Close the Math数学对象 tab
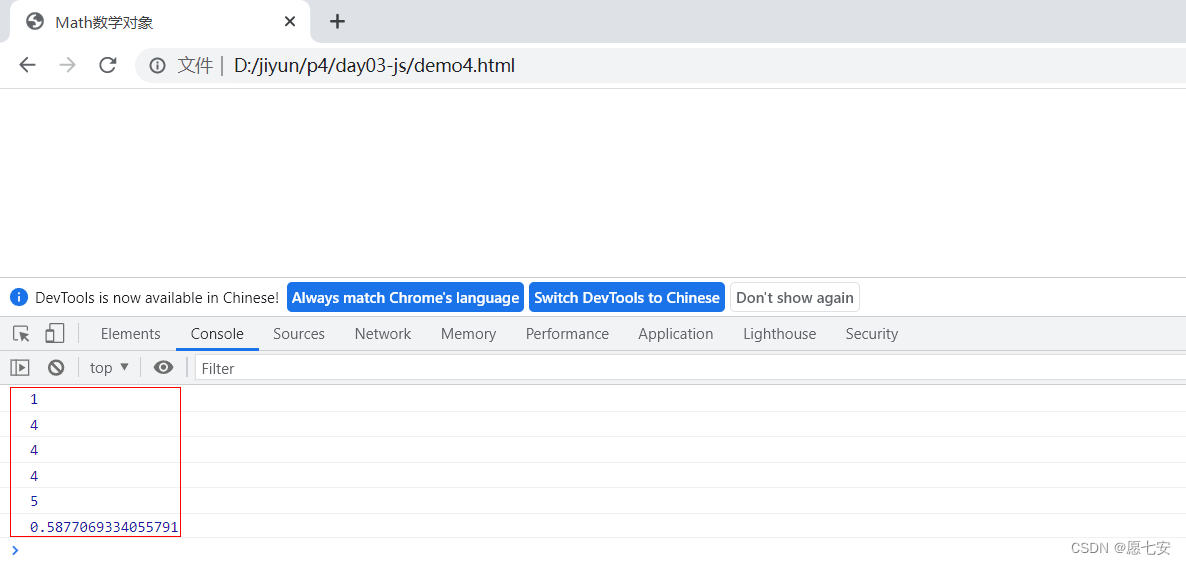 click(x=290, y=22)
